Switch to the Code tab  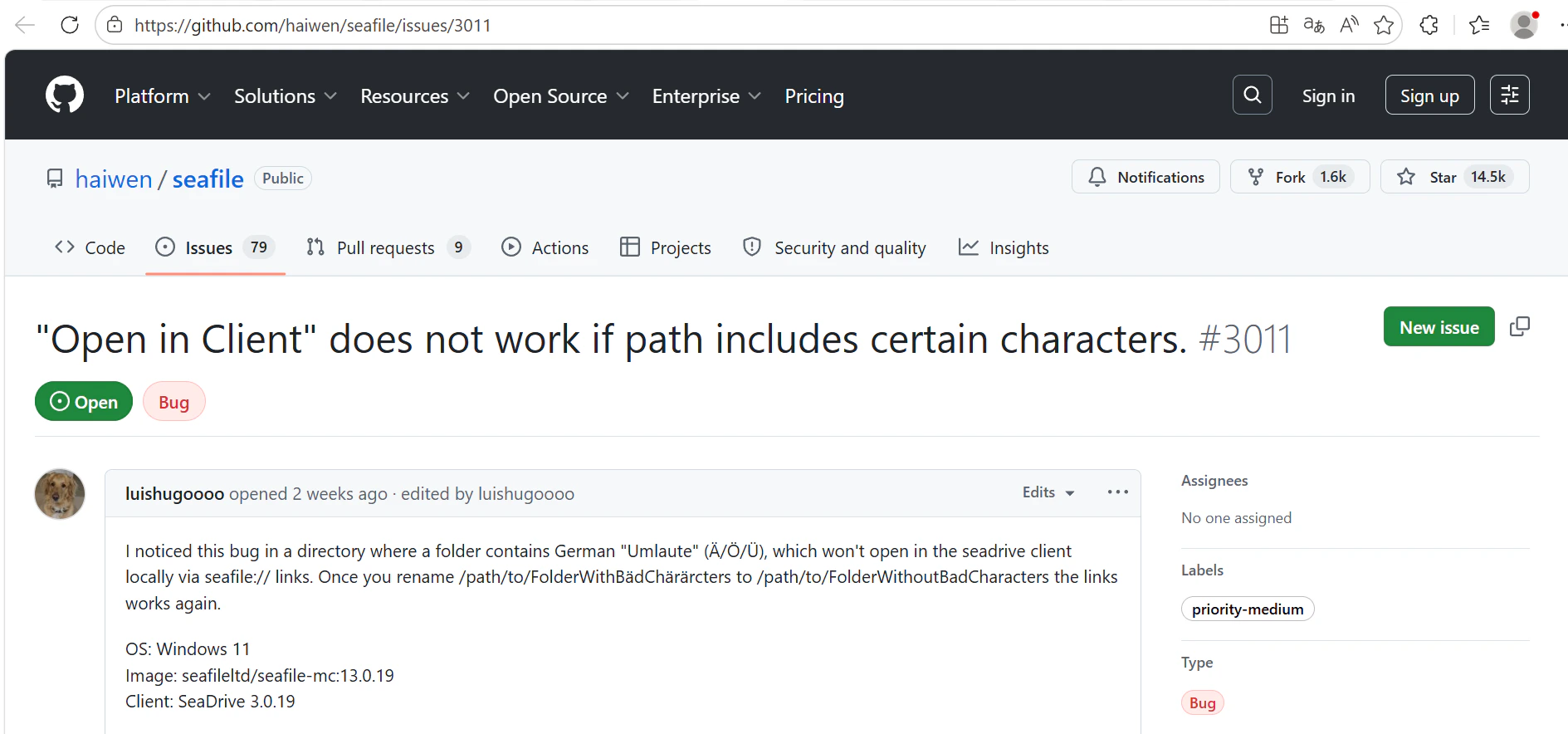(x=90, y=247)
